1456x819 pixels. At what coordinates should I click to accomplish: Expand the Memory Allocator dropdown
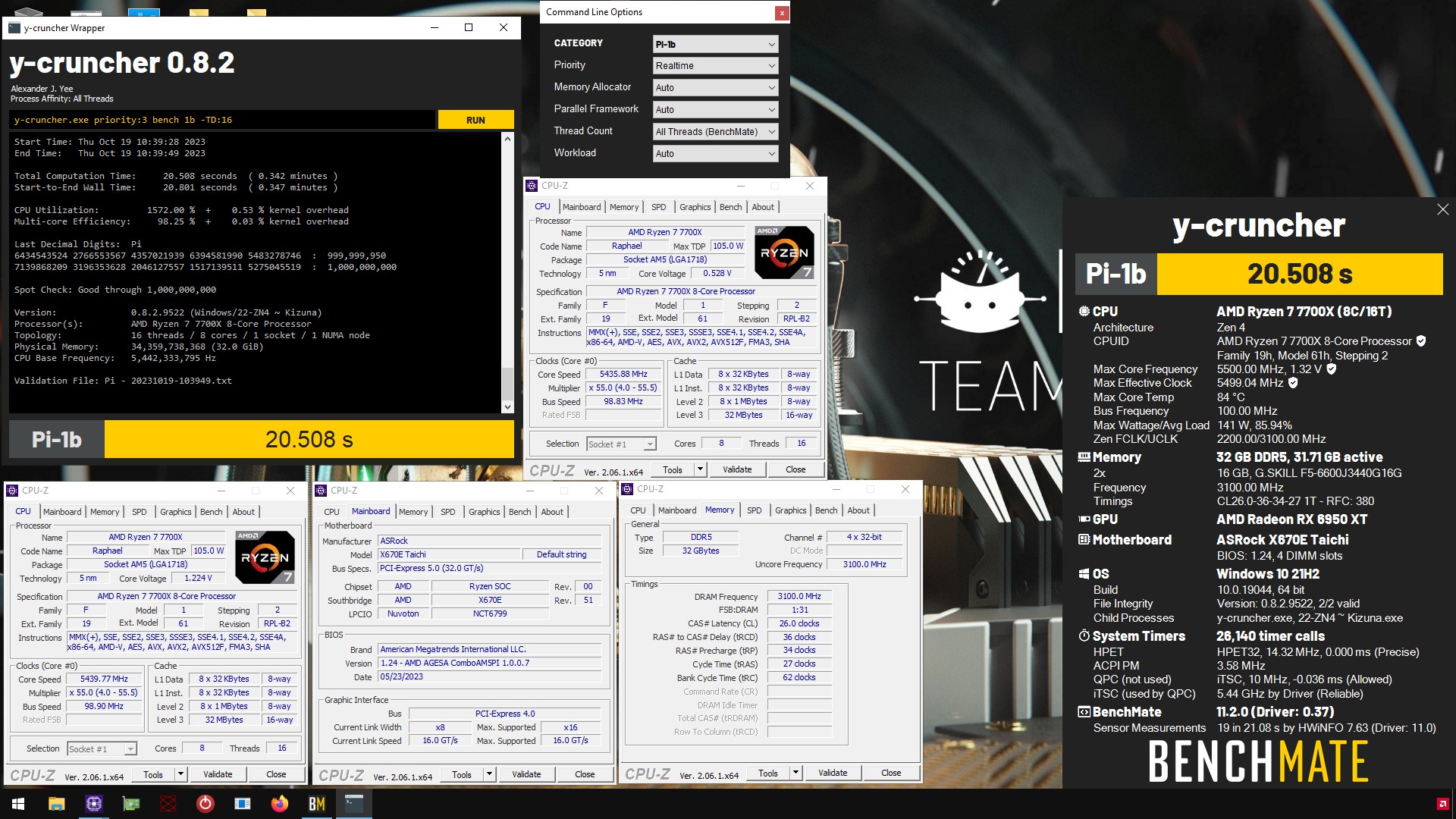[x=715, y=88]
